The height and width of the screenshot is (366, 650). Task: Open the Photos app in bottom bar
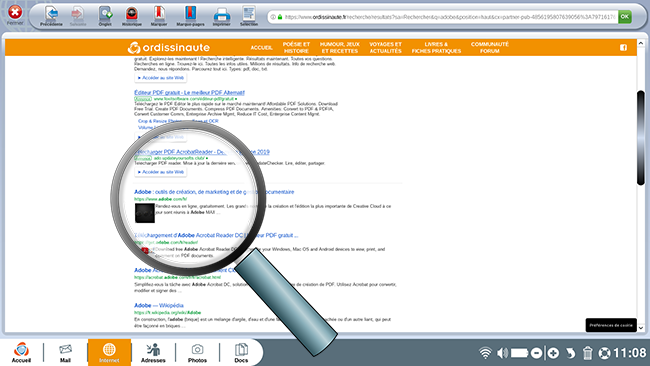point(197,353)
